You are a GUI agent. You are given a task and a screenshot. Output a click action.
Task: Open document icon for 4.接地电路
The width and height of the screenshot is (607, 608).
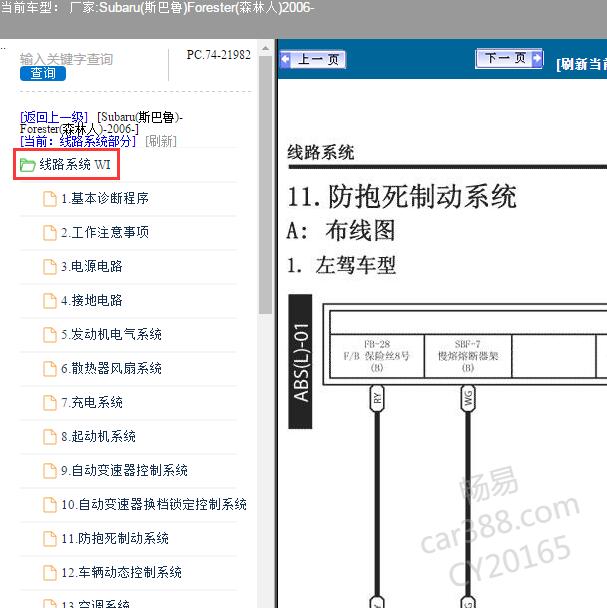point(50,301)
